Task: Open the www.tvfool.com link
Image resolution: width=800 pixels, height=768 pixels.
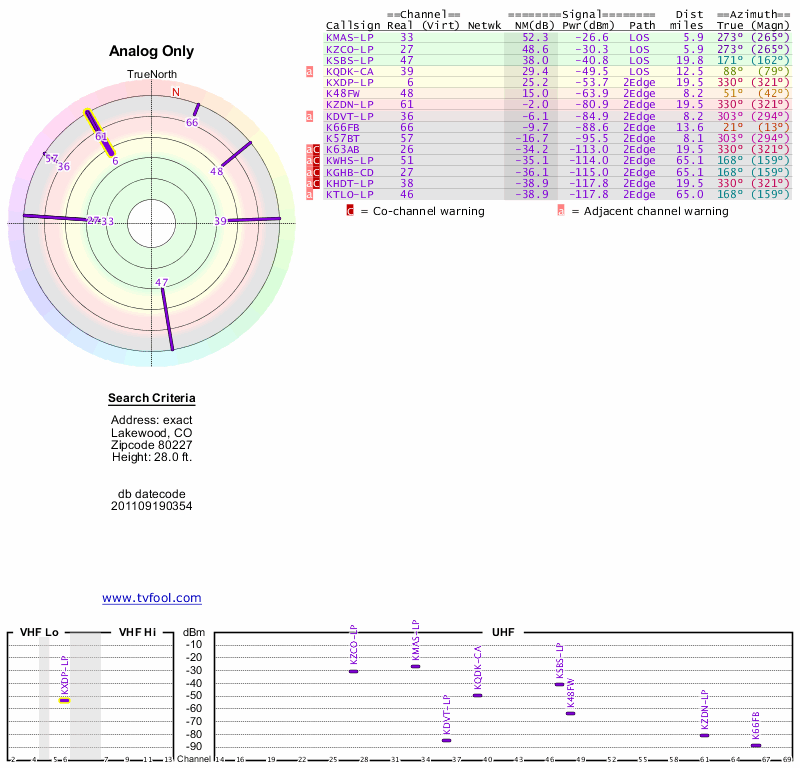Action: [x=152, y=598]
